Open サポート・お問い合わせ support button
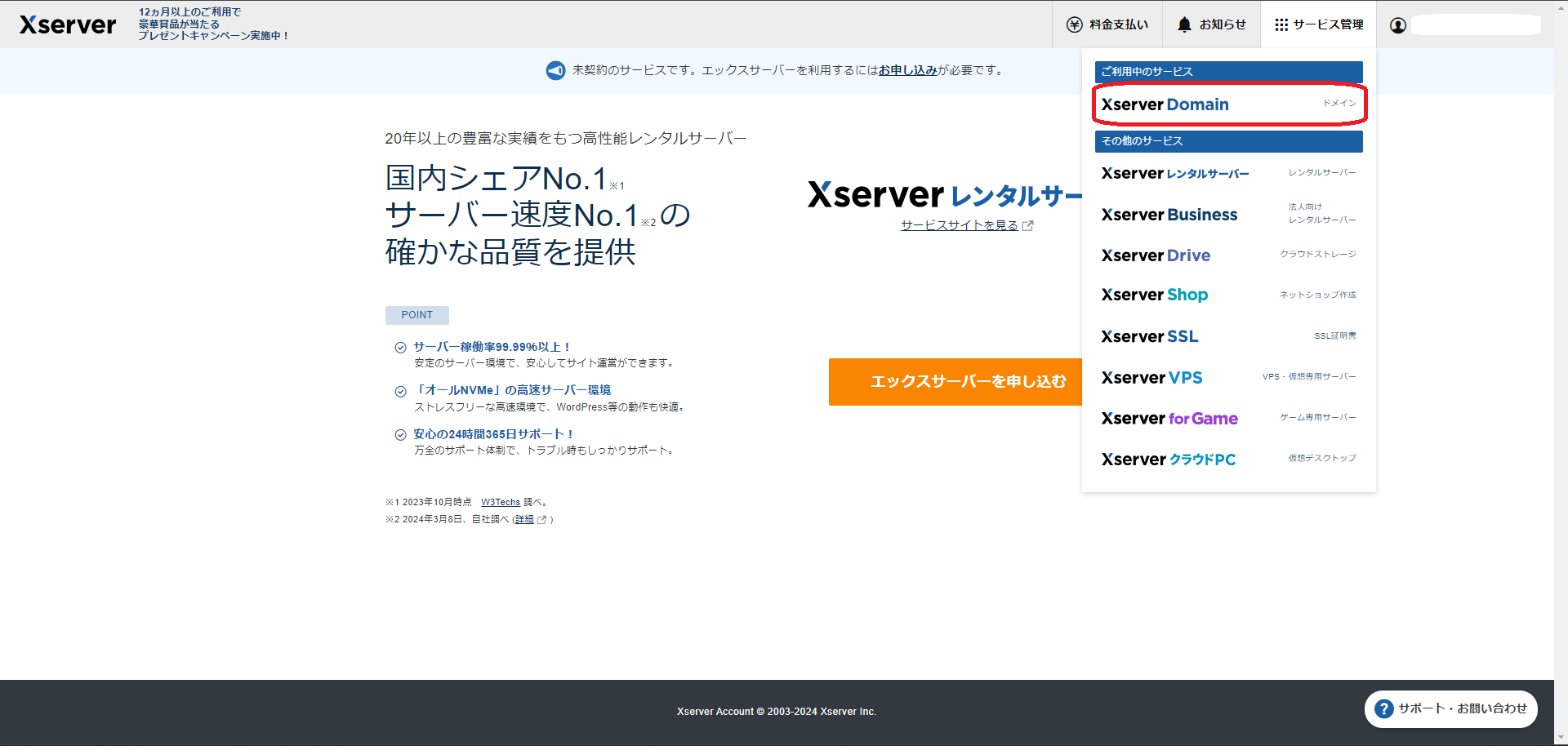 (x=1451, y=708)
